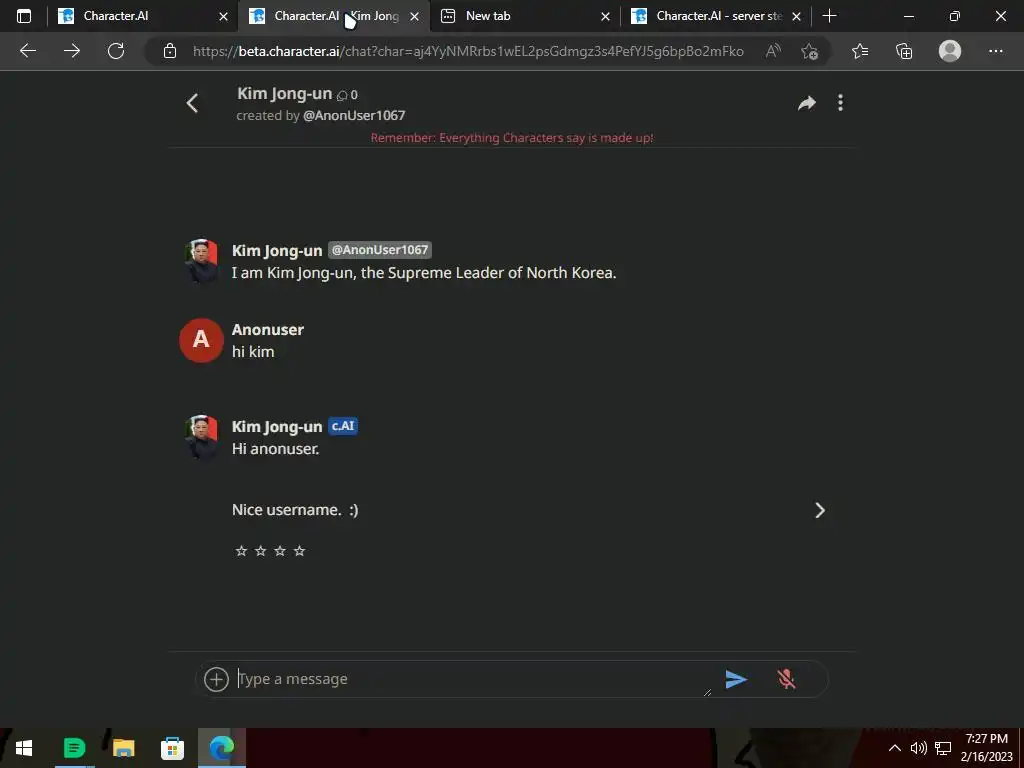1024x768 pixels.
Task: Click the text 'Nice username. :)'
Action: (295, 510)
